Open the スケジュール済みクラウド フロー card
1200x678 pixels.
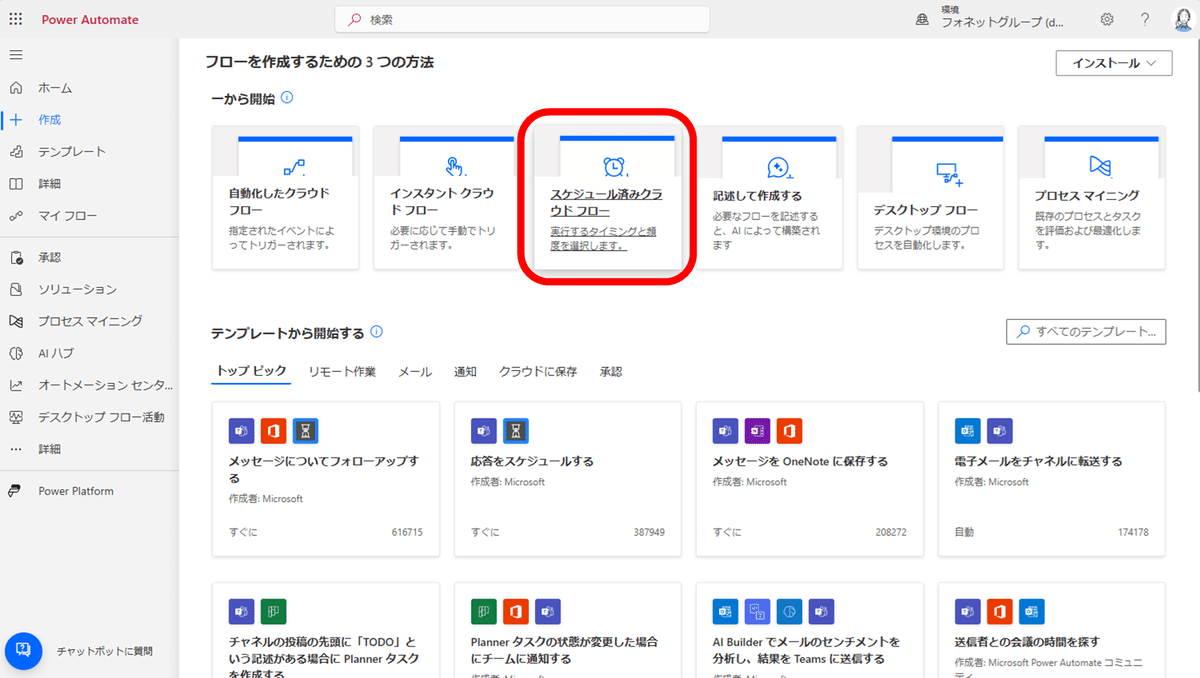608,198
